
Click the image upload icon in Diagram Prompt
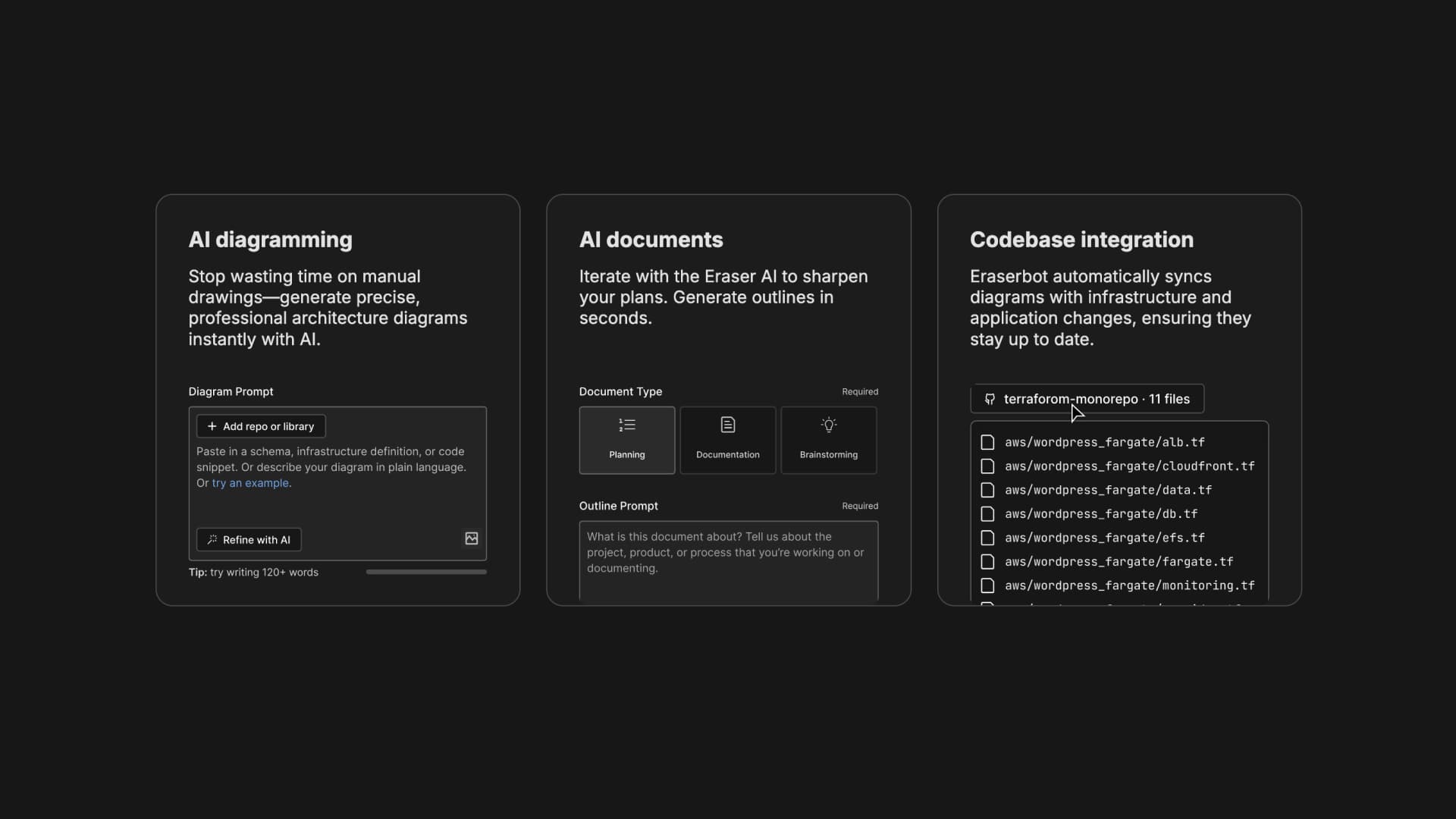coord(471,538)
